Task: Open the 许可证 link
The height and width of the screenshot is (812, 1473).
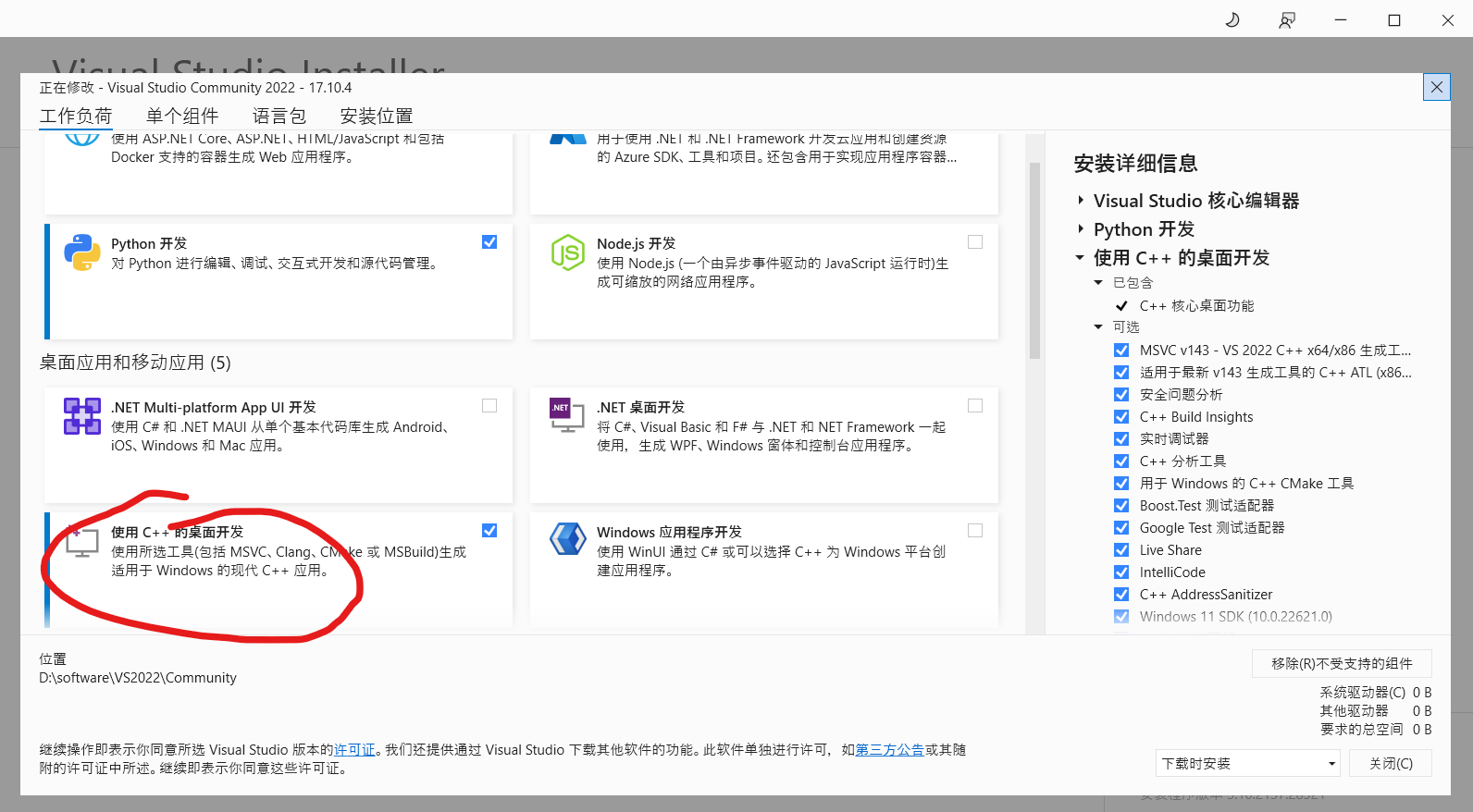Action: click(x=354, y=750)
